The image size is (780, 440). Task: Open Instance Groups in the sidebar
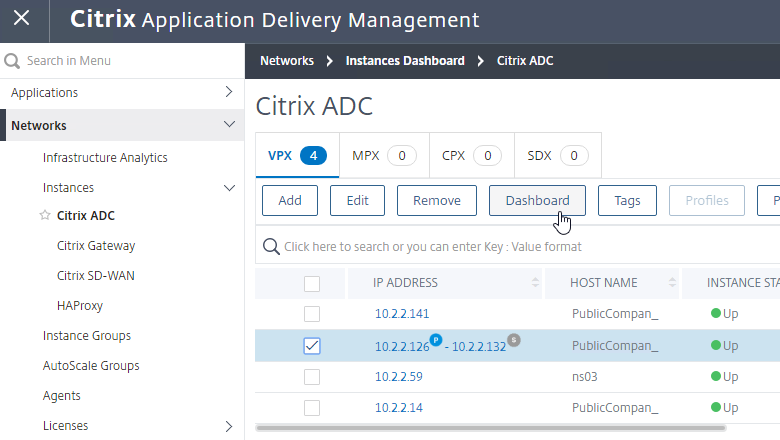pyautogui.click(x=87, y=336)
